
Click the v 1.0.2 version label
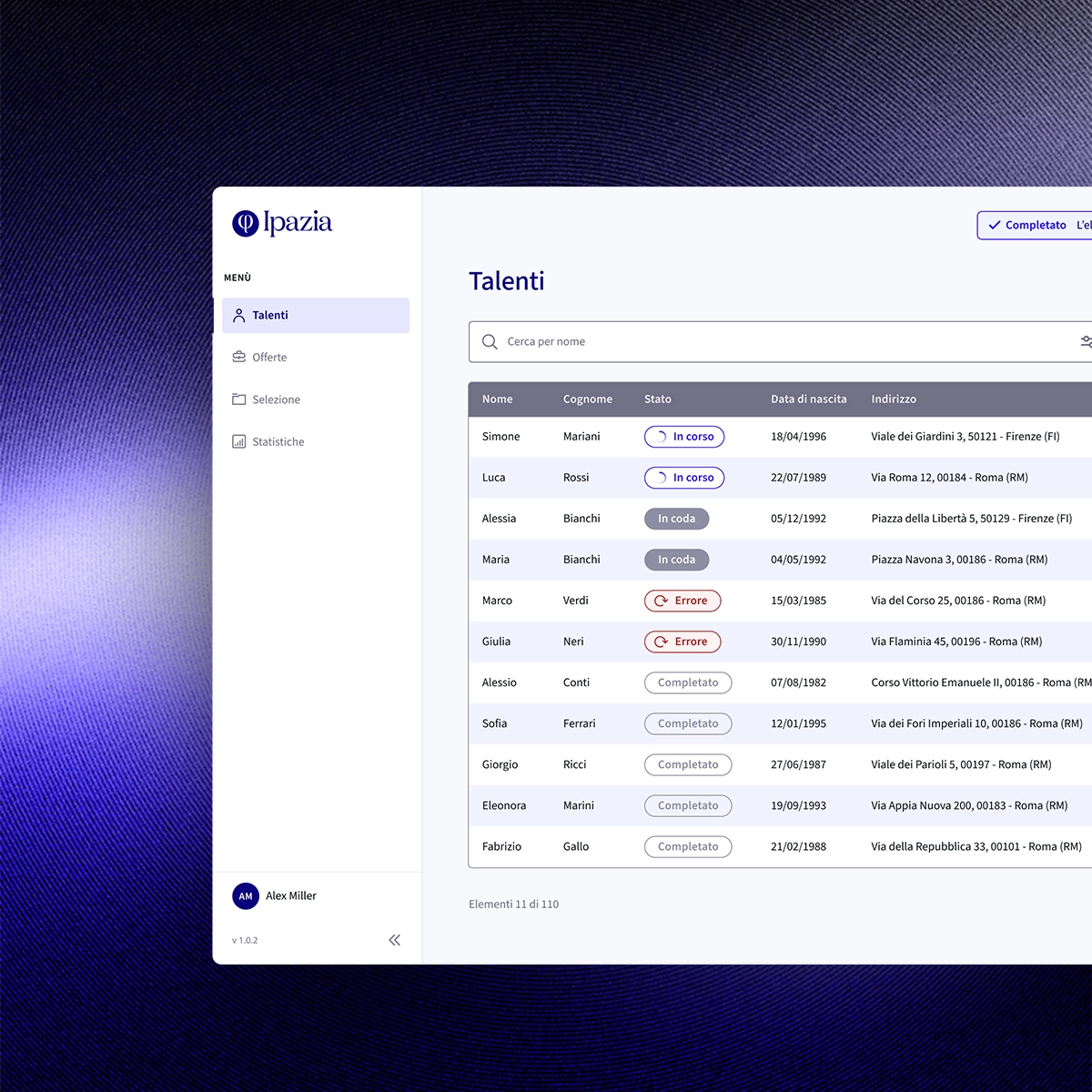click(x=245, y=940)
